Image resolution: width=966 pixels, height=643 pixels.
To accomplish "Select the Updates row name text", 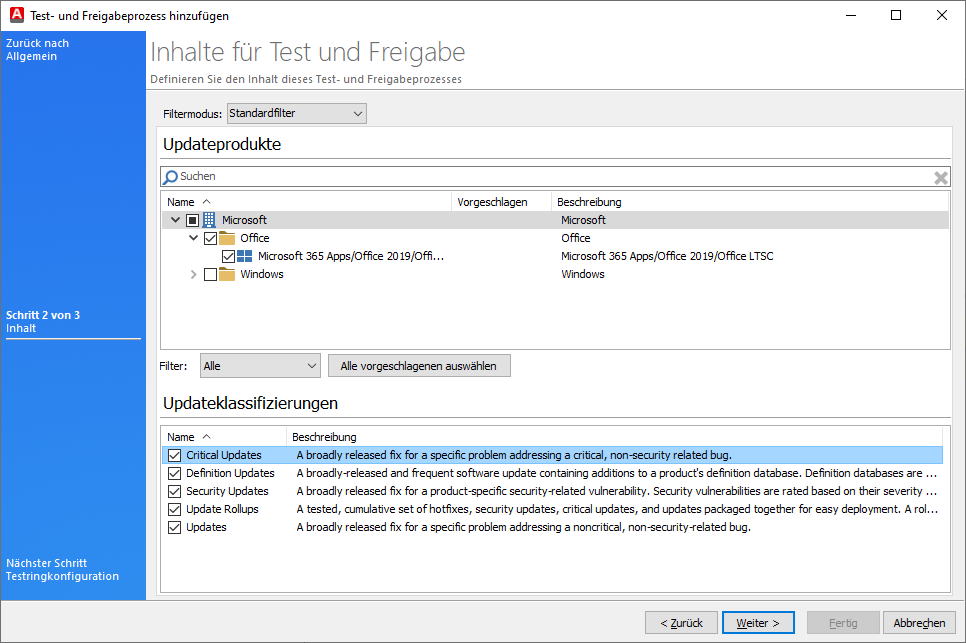I will 206,527.
